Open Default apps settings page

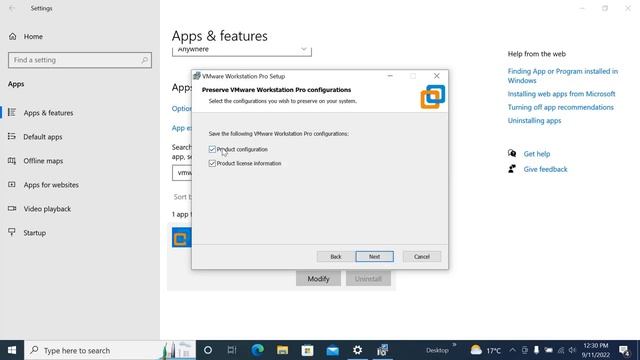[x=42, y=137]
